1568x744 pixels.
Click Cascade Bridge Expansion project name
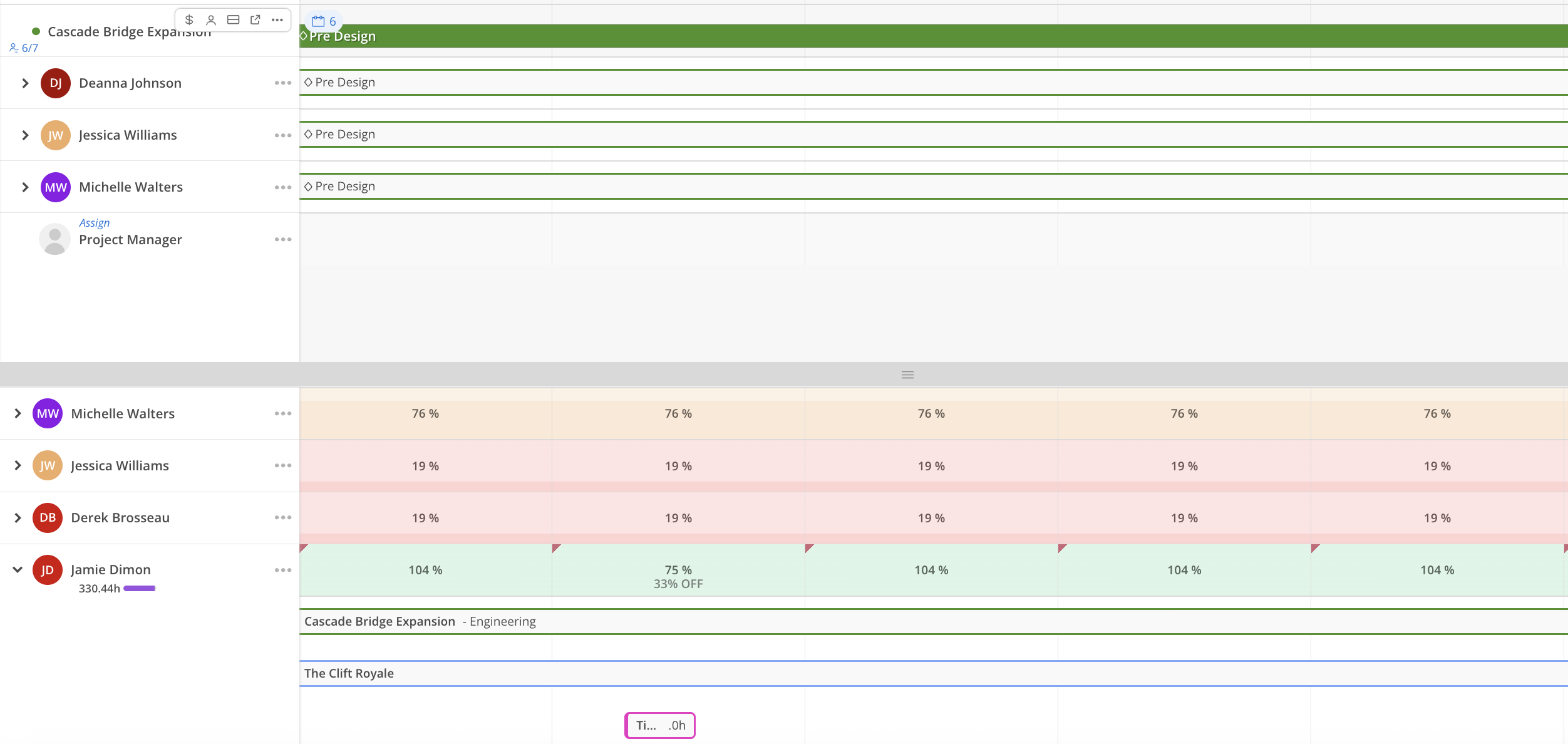point(106,32)
